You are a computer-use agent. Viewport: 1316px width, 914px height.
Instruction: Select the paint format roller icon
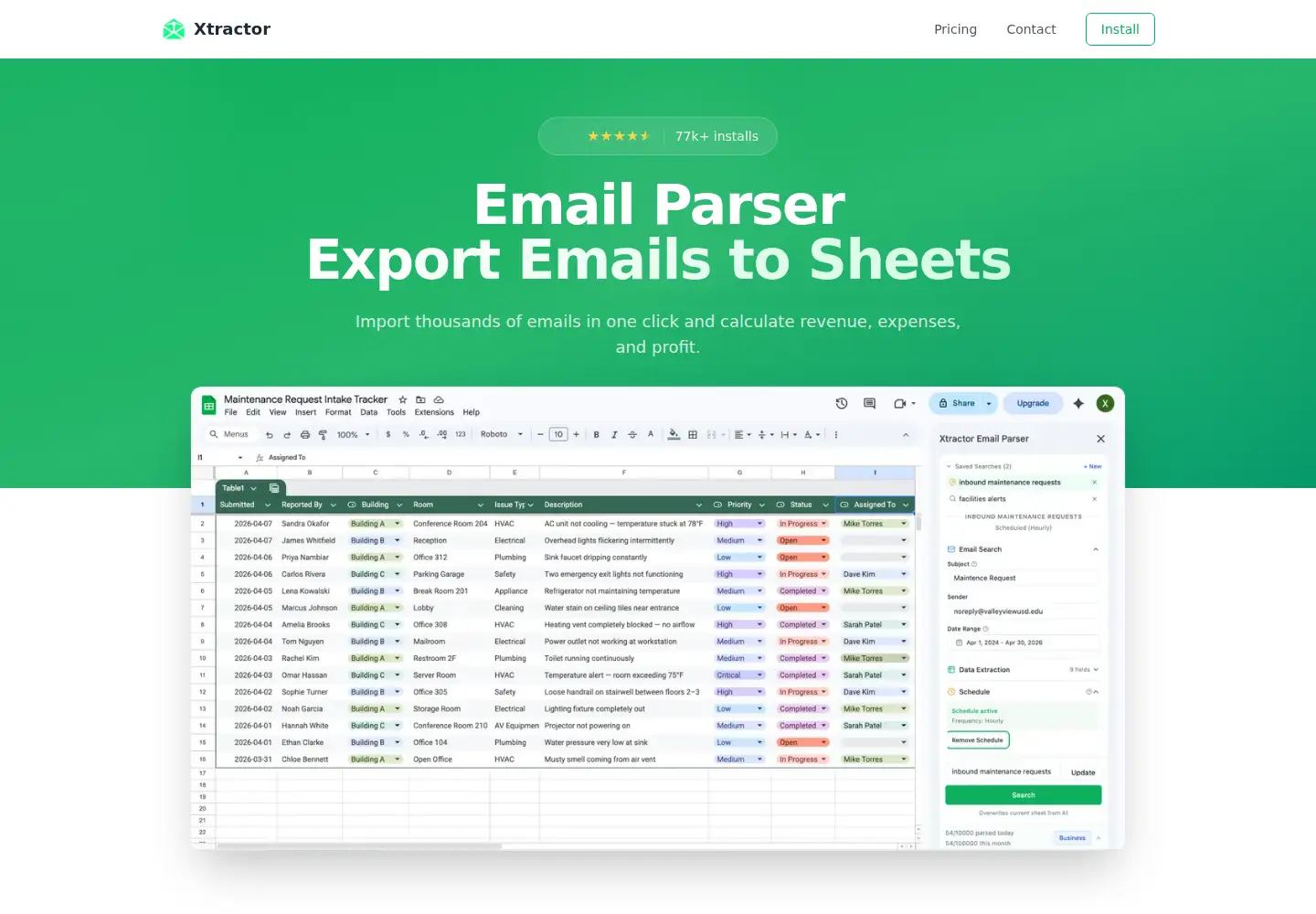[323, 435]
